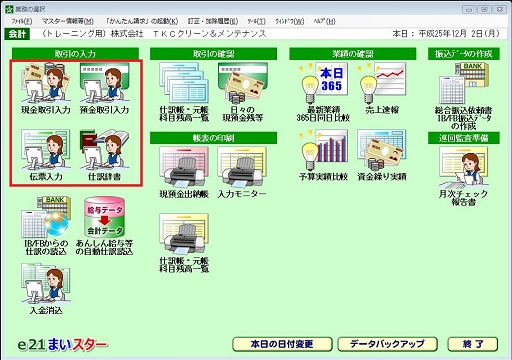512x360 pixels.
Task: Click the 取引の入力 section header
Action: [x=75, y=54]
